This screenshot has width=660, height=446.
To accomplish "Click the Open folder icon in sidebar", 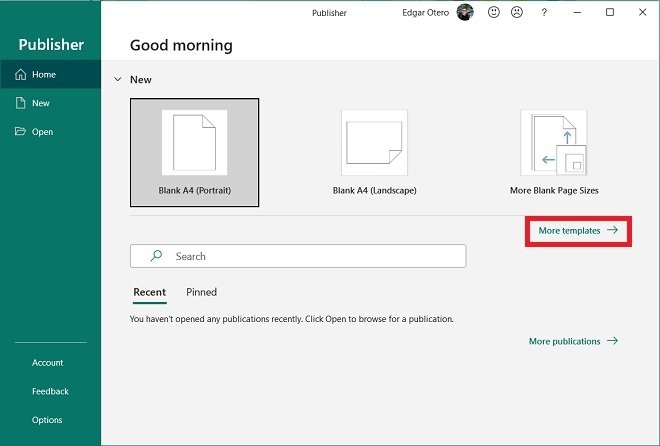I will pos(20,131).
